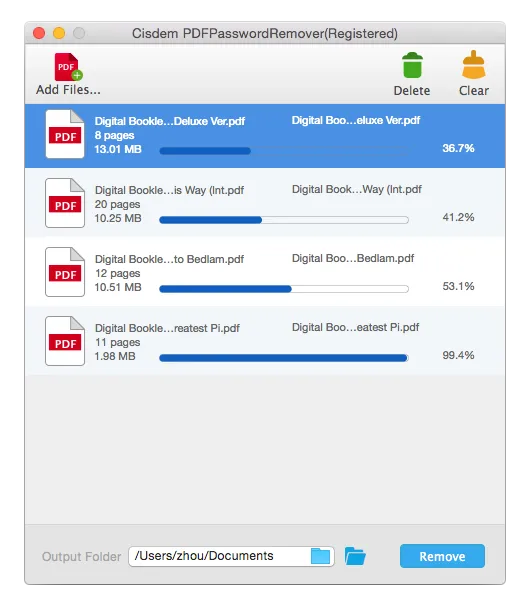530x606 pixels.
Task: Click output name Digital Book…Way (Int.pdf
Action: coord(356,189)
